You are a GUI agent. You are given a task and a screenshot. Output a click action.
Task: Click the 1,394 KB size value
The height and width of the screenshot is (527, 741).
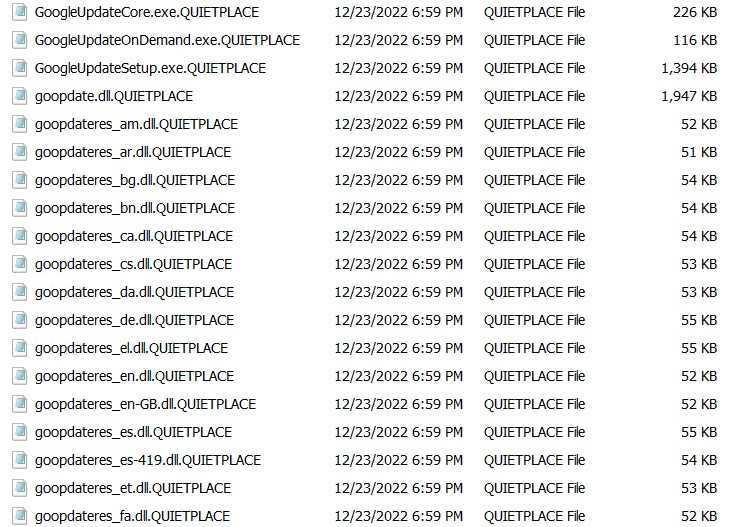point(689,69)
